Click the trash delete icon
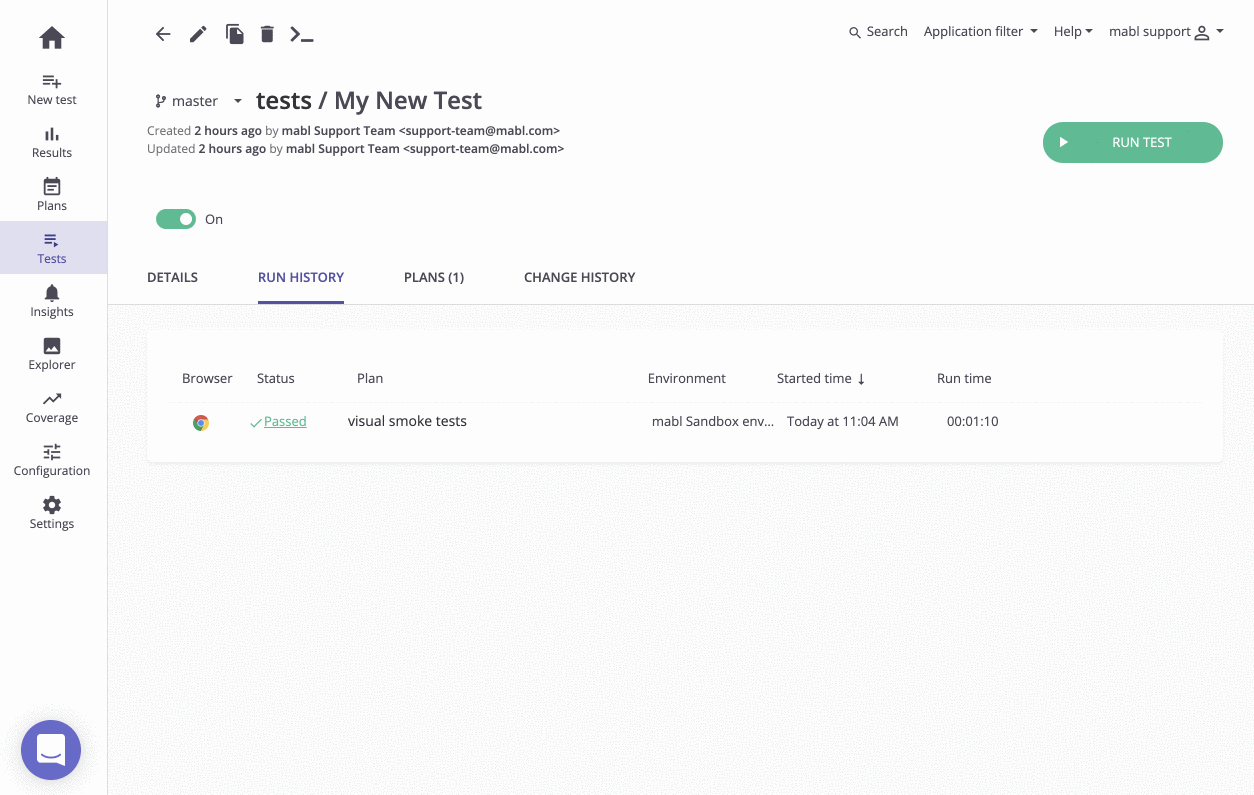 pos(267,34)
